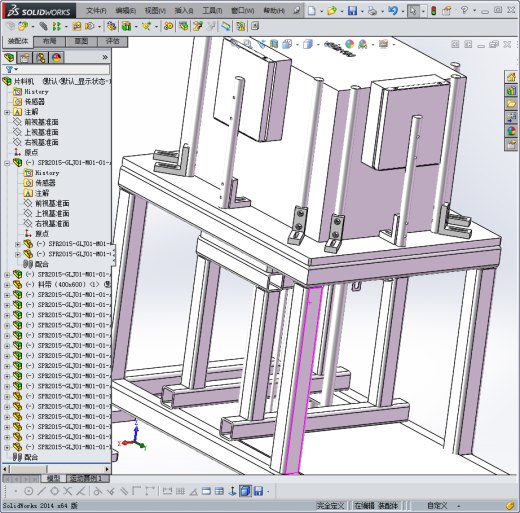The height and width of the screenshot is (513, 520).
Task: Click the Undo icon
Action: pyautogui.click(x=393, y=11)
